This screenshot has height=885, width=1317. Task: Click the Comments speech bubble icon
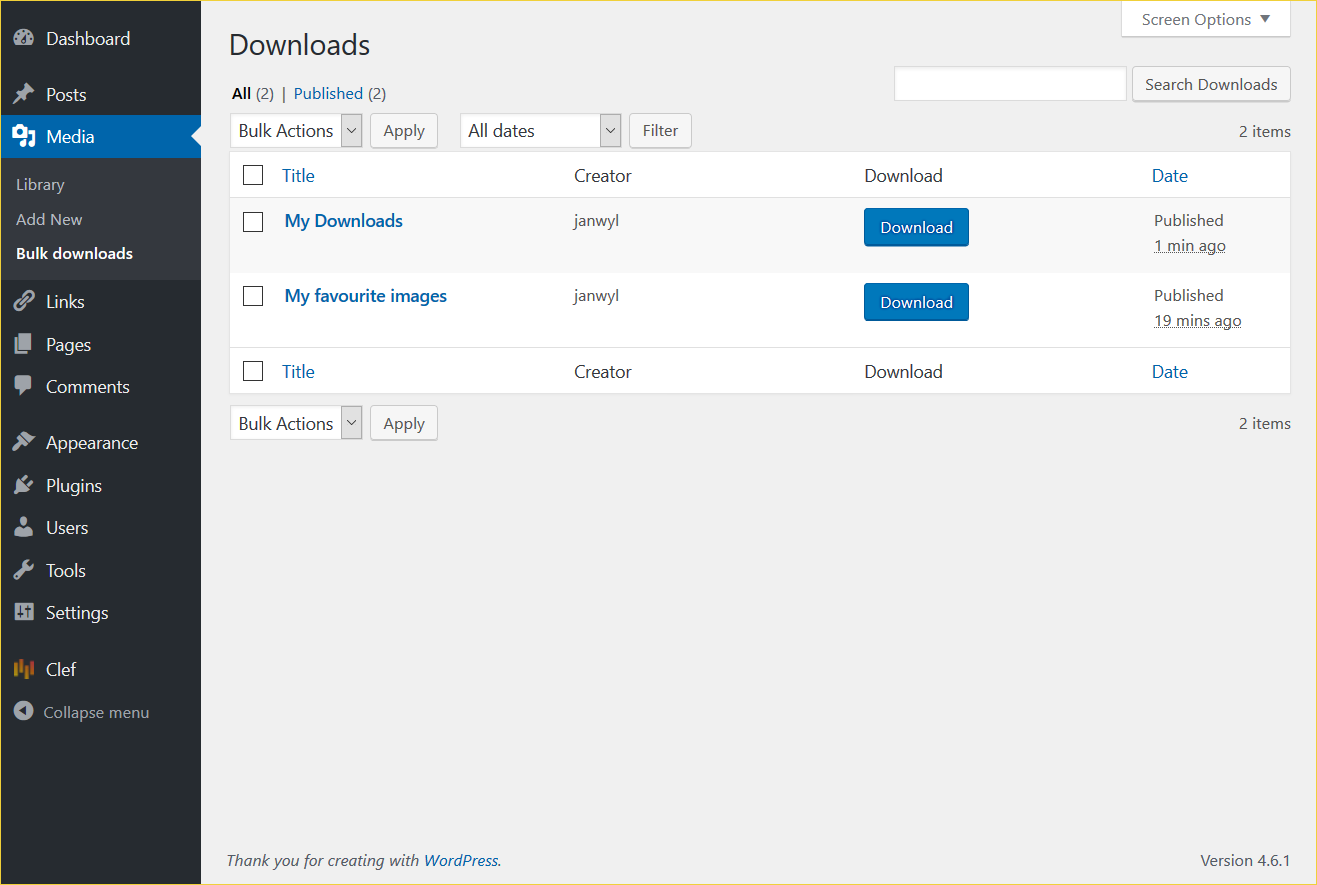tap(24, 387)
